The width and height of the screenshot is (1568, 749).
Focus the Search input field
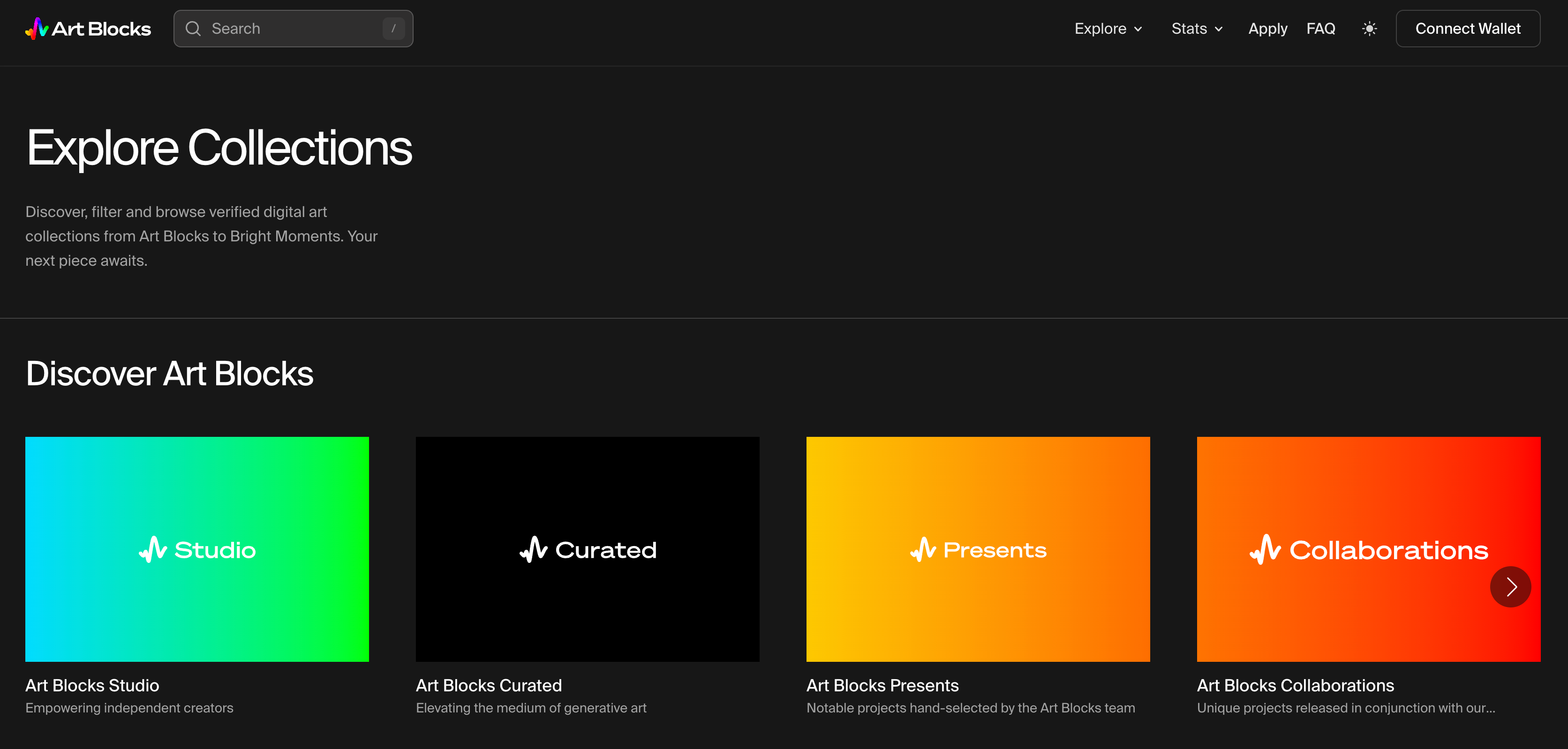tap(294, 29)
